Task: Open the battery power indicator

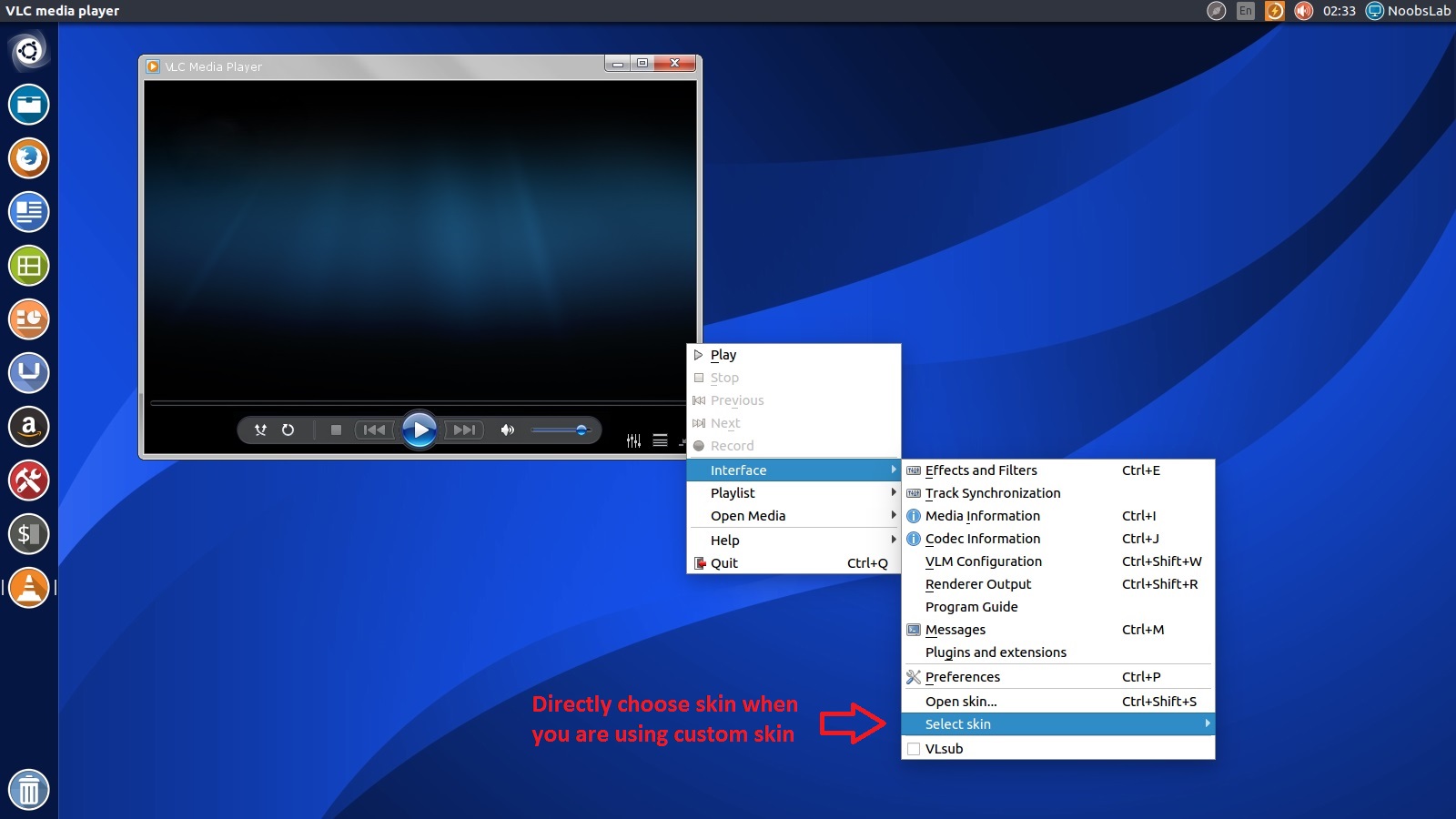Action: (1275, 11)
